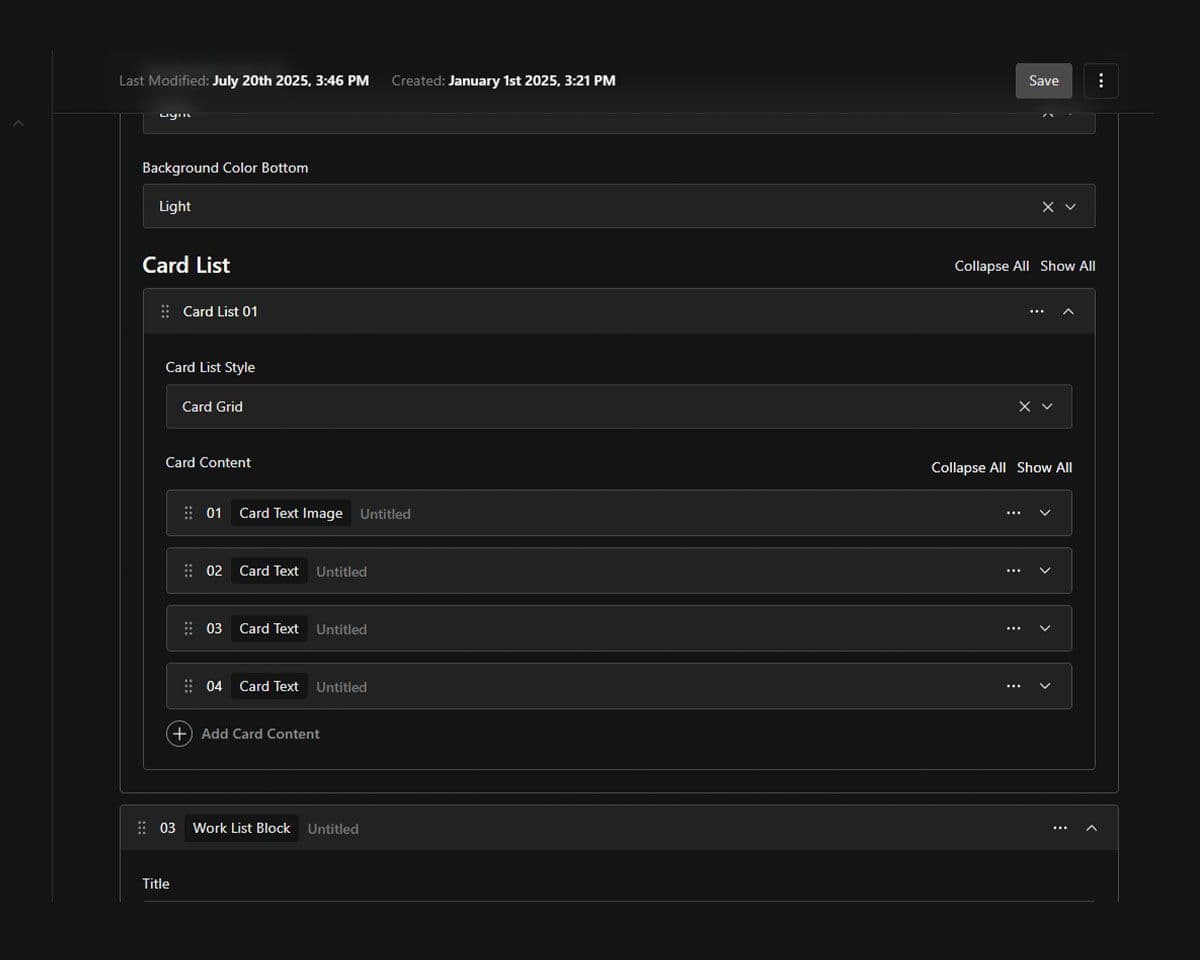Click the Save button
This screenshot has height=960, width=1200.
pyautogui.click(x=1043, y=81)
